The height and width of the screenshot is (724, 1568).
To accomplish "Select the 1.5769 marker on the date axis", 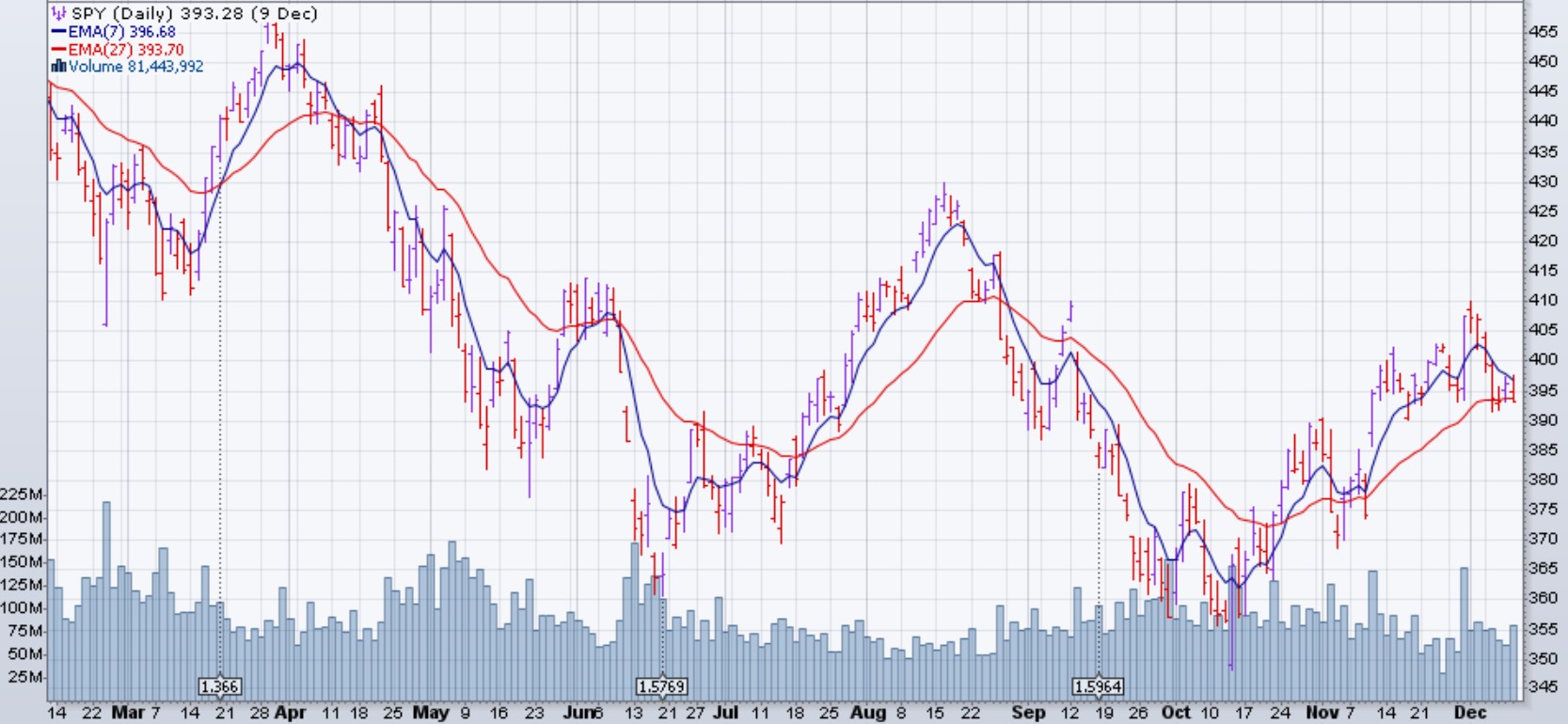I will point(661,686).
